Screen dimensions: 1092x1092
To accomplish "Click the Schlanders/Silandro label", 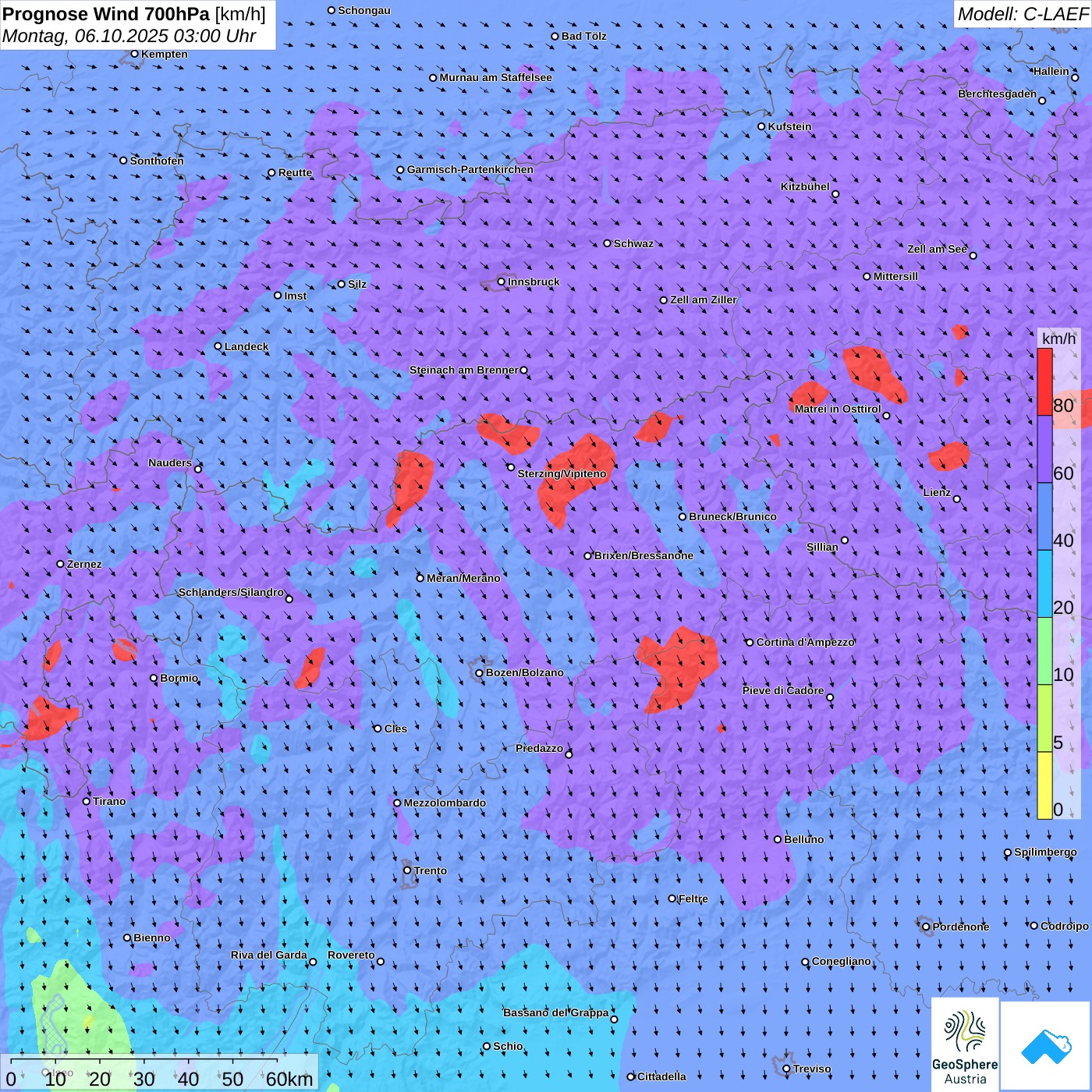I will 232,592.
